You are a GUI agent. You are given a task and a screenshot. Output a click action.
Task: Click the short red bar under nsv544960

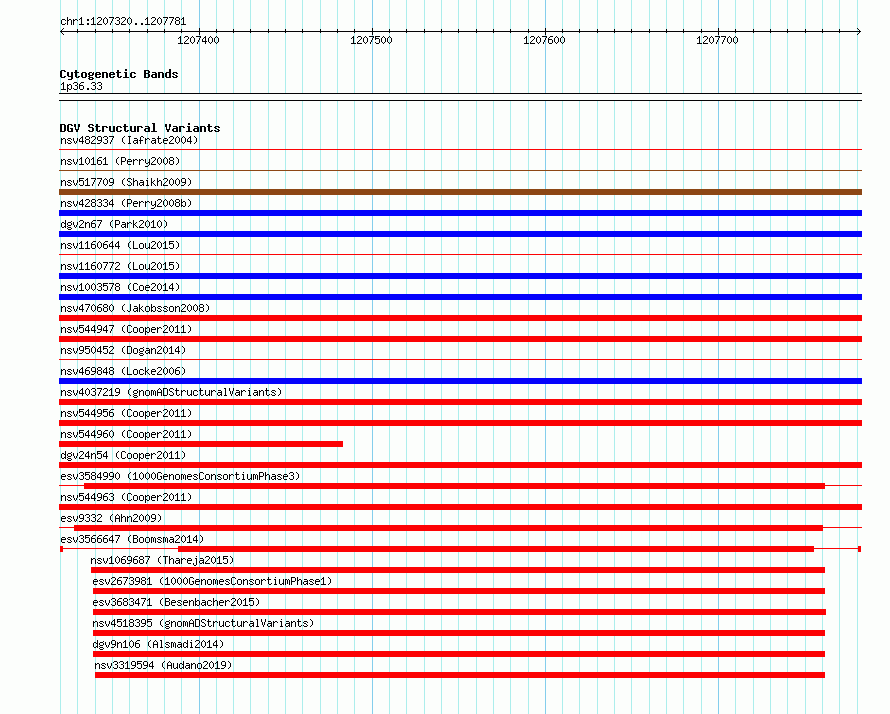[201, 444]
